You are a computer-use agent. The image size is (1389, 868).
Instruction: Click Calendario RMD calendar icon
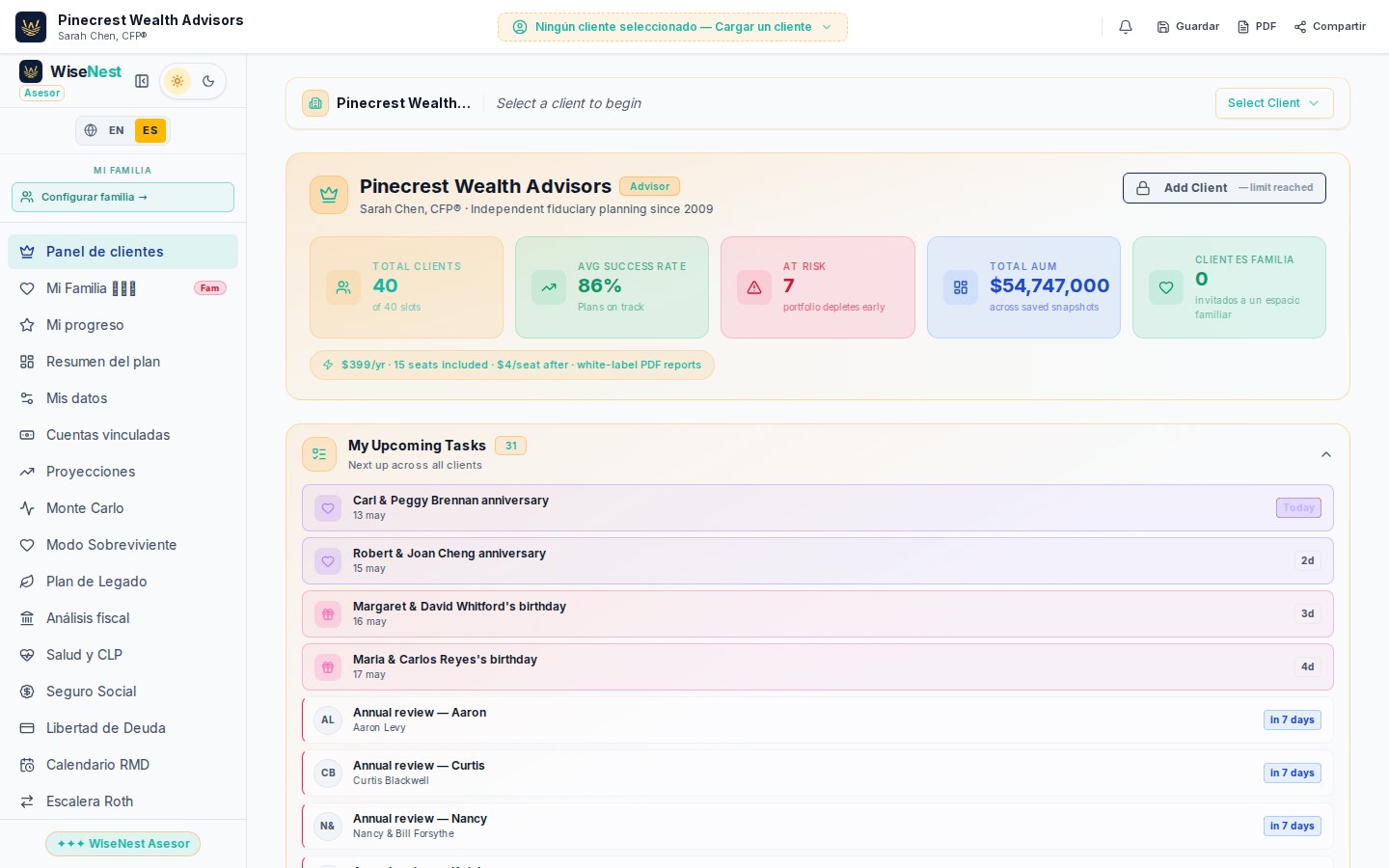click(27, 765)
